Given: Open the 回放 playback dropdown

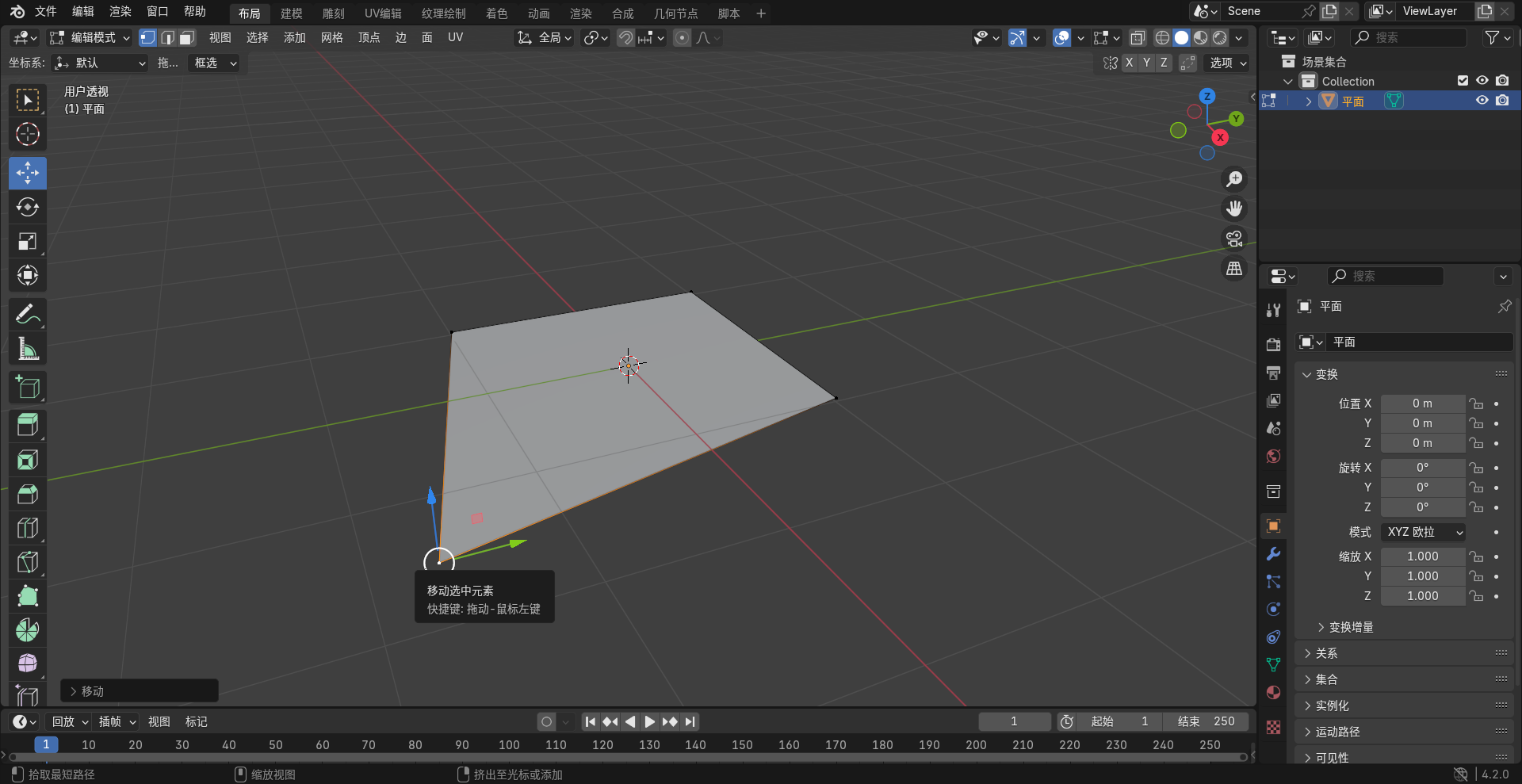Looking at the screenshot, I should [x=70, y=721].
